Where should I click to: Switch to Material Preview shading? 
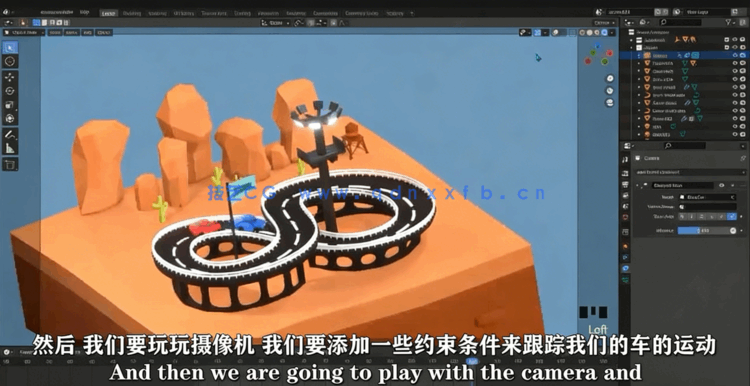tap(596, 33)
